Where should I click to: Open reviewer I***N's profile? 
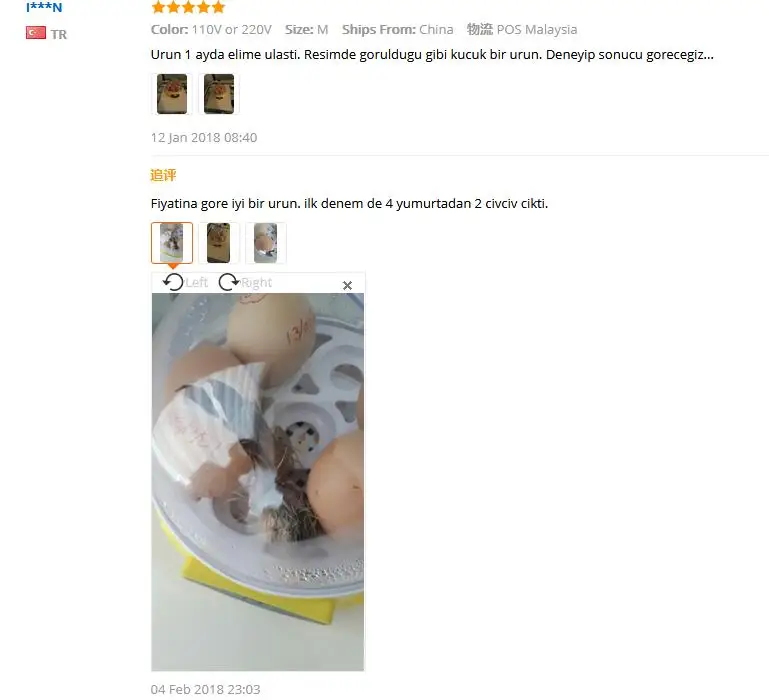click(44, 7)
